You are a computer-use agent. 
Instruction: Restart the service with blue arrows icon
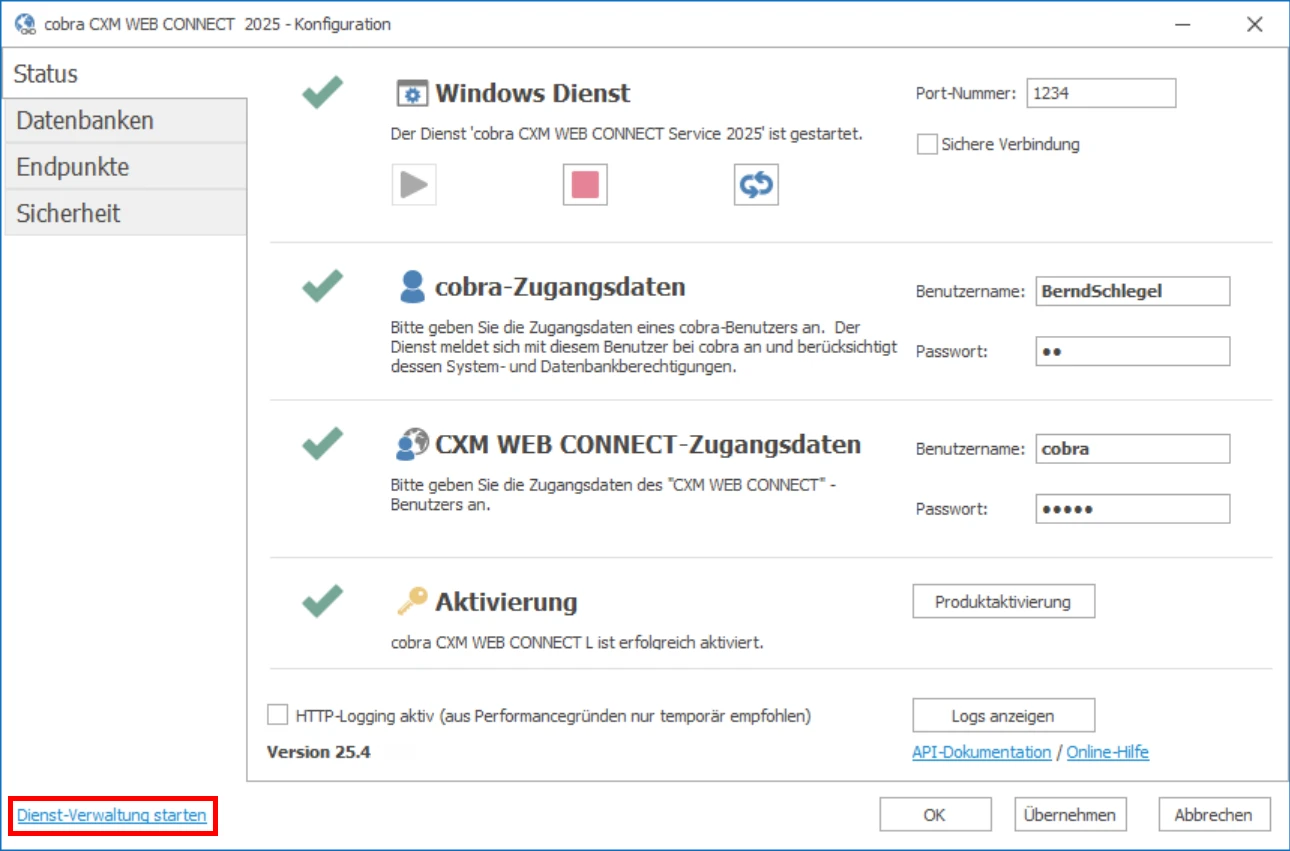pos(756,185)
